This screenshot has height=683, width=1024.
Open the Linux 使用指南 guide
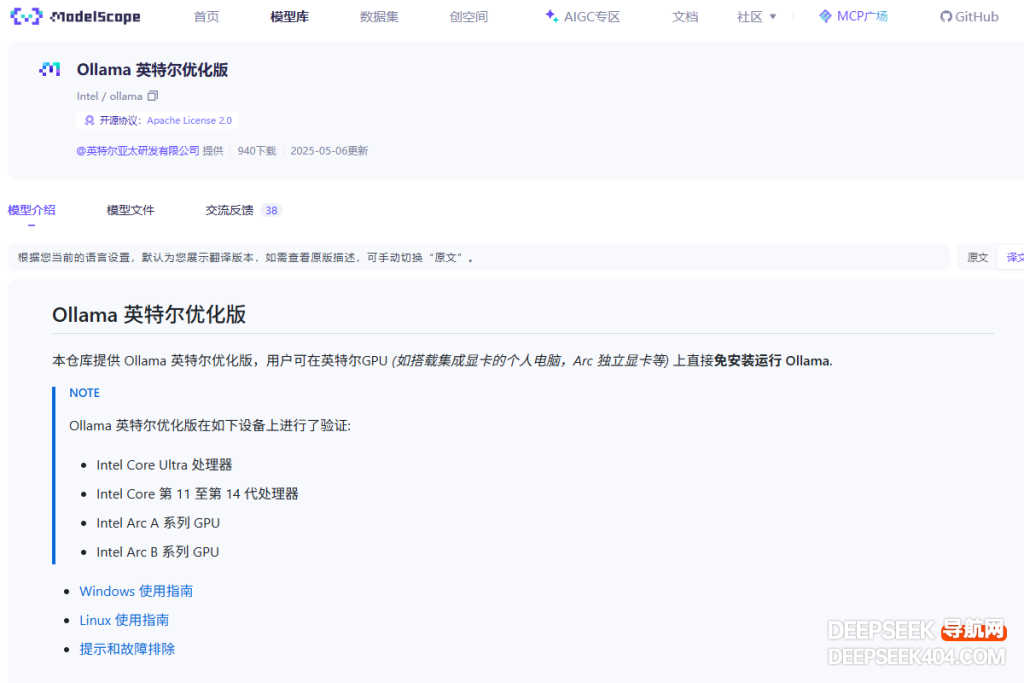(x=124, y=620)
